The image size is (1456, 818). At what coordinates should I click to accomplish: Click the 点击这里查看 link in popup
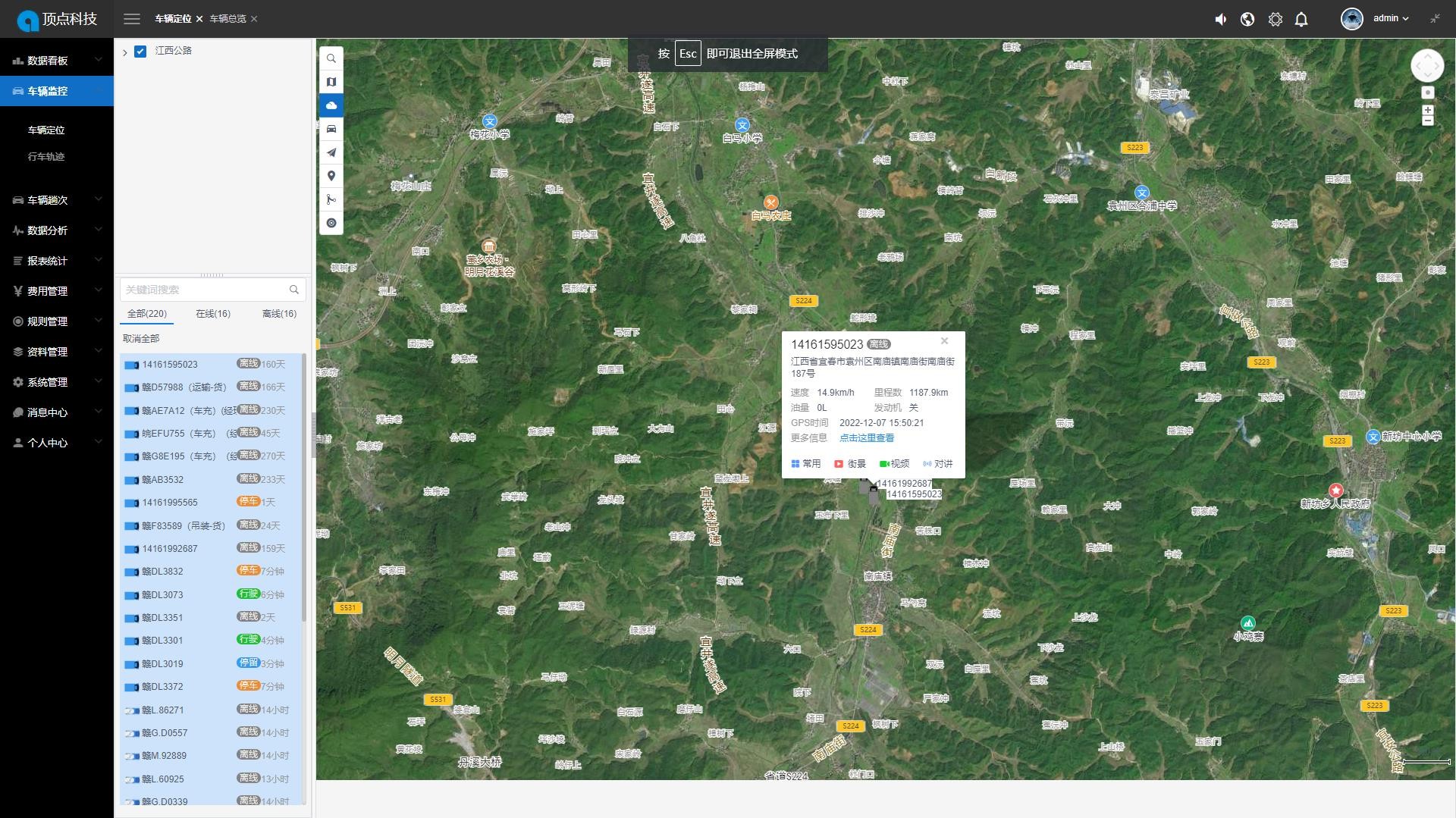[866, 437]
